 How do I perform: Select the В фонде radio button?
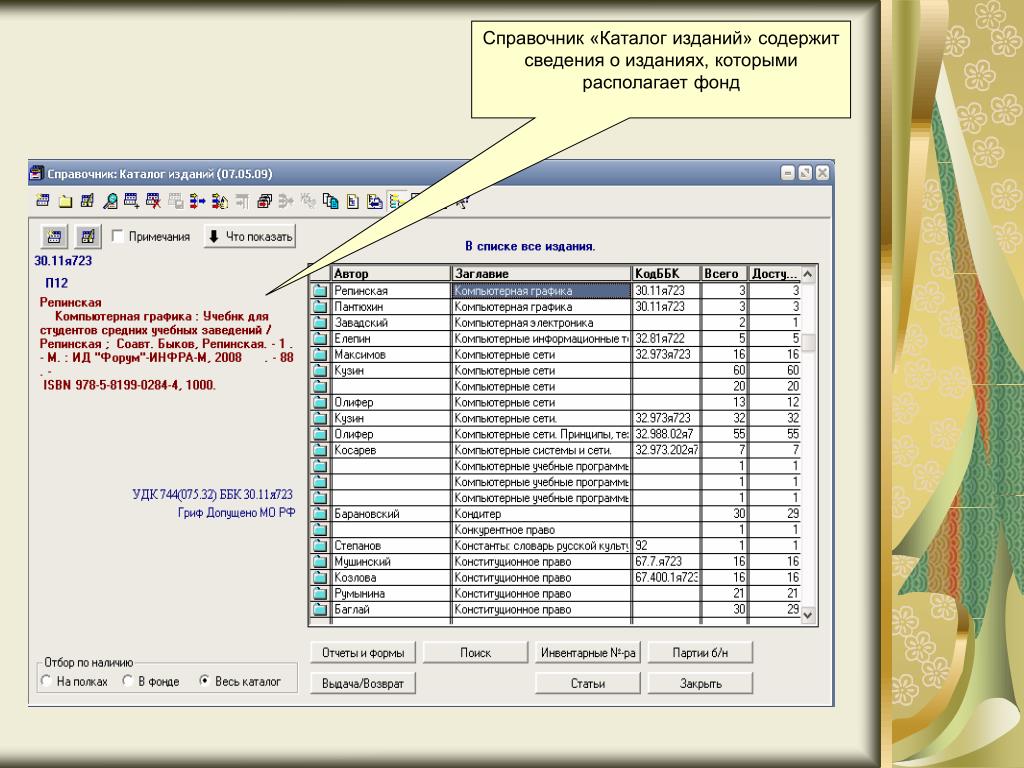tap(127, 680)
